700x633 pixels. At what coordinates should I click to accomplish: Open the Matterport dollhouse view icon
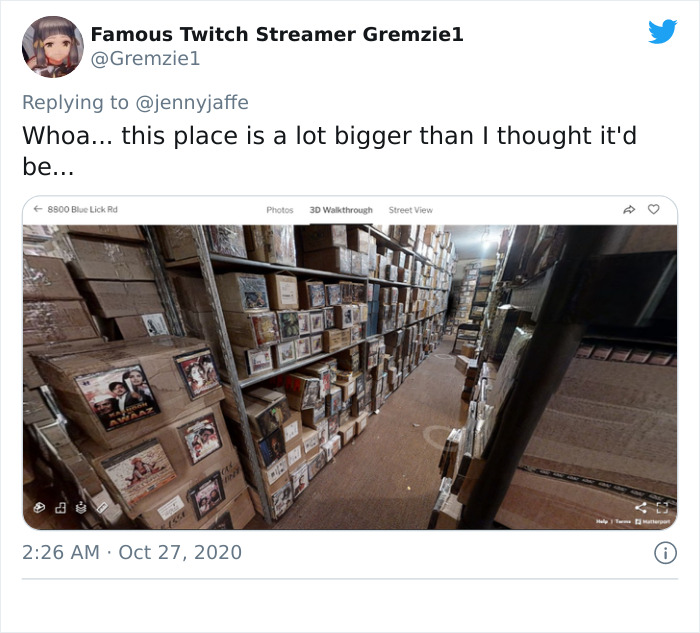(x=39, y=507)
